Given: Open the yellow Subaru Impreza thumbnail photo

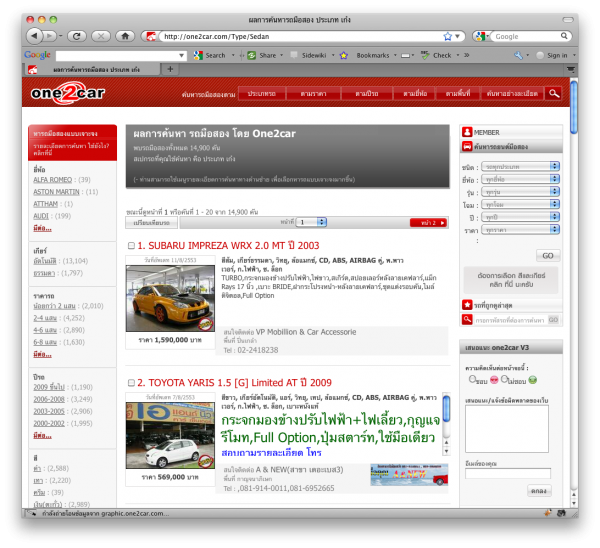Looking at the screenshot, I should pos(159,297).
